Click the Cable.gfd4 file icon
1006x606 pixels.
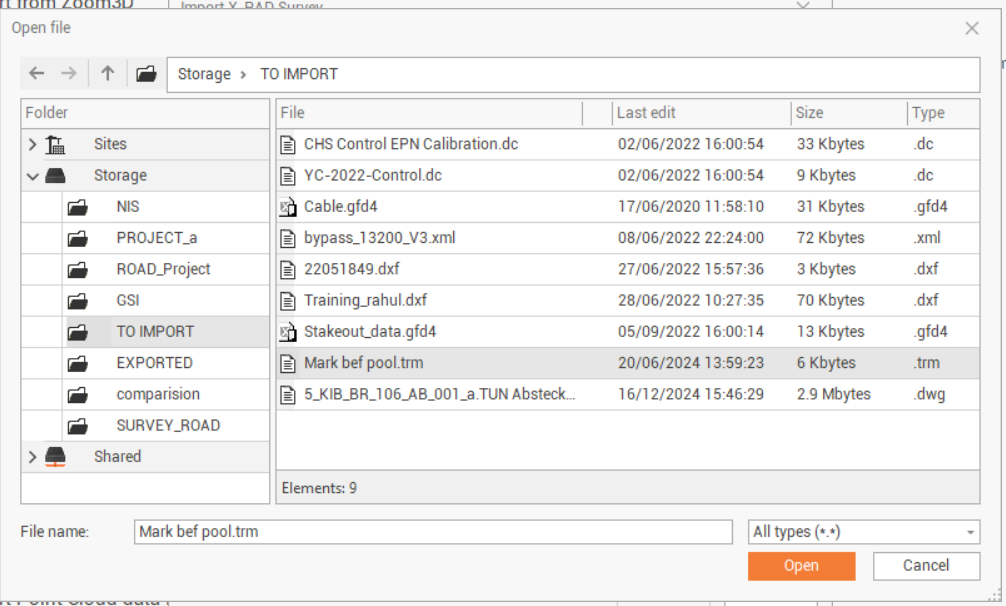click(289, 207)
